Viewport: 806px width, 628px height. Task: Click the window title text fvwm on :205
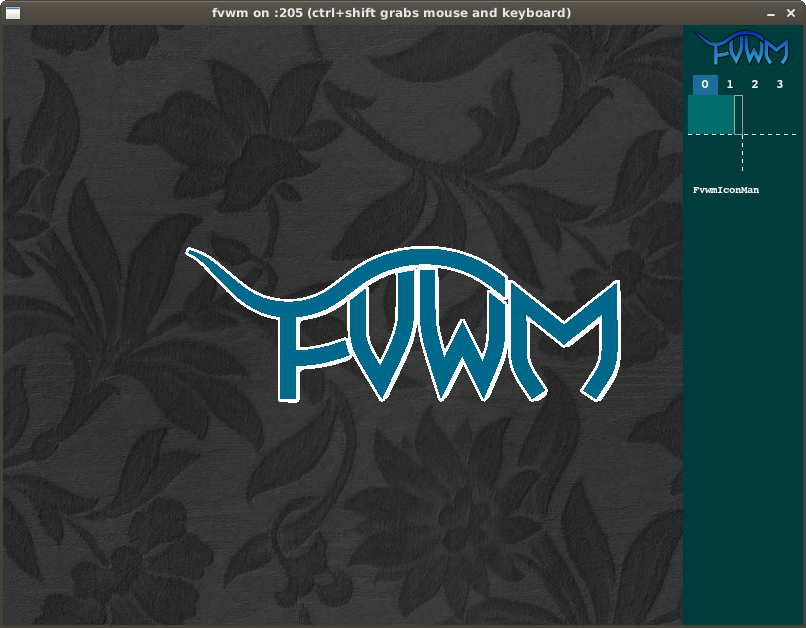391,13
